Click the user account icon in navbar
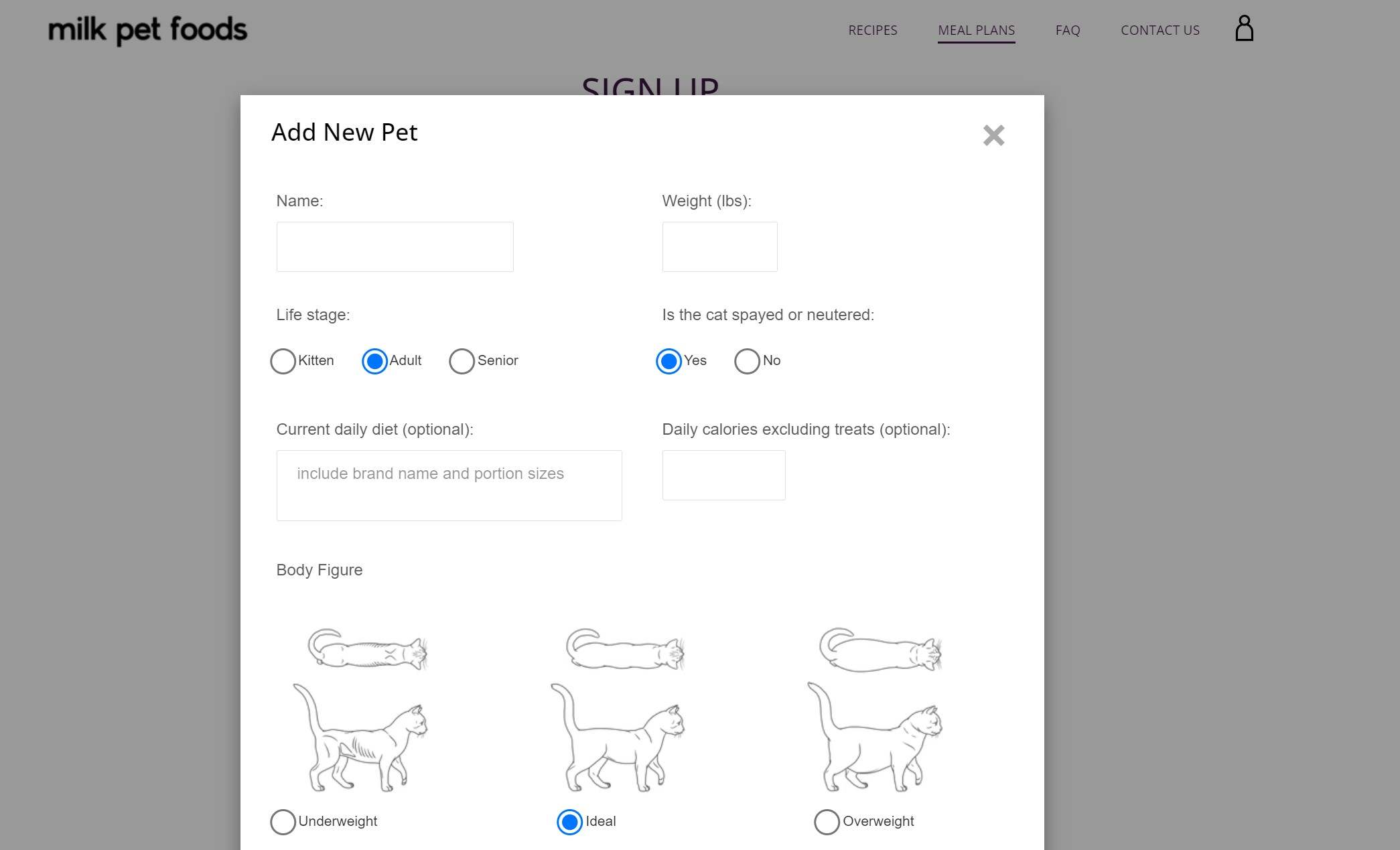Screen dimensions: 1400x850 pyautogui.click(x=1244, y=29)
